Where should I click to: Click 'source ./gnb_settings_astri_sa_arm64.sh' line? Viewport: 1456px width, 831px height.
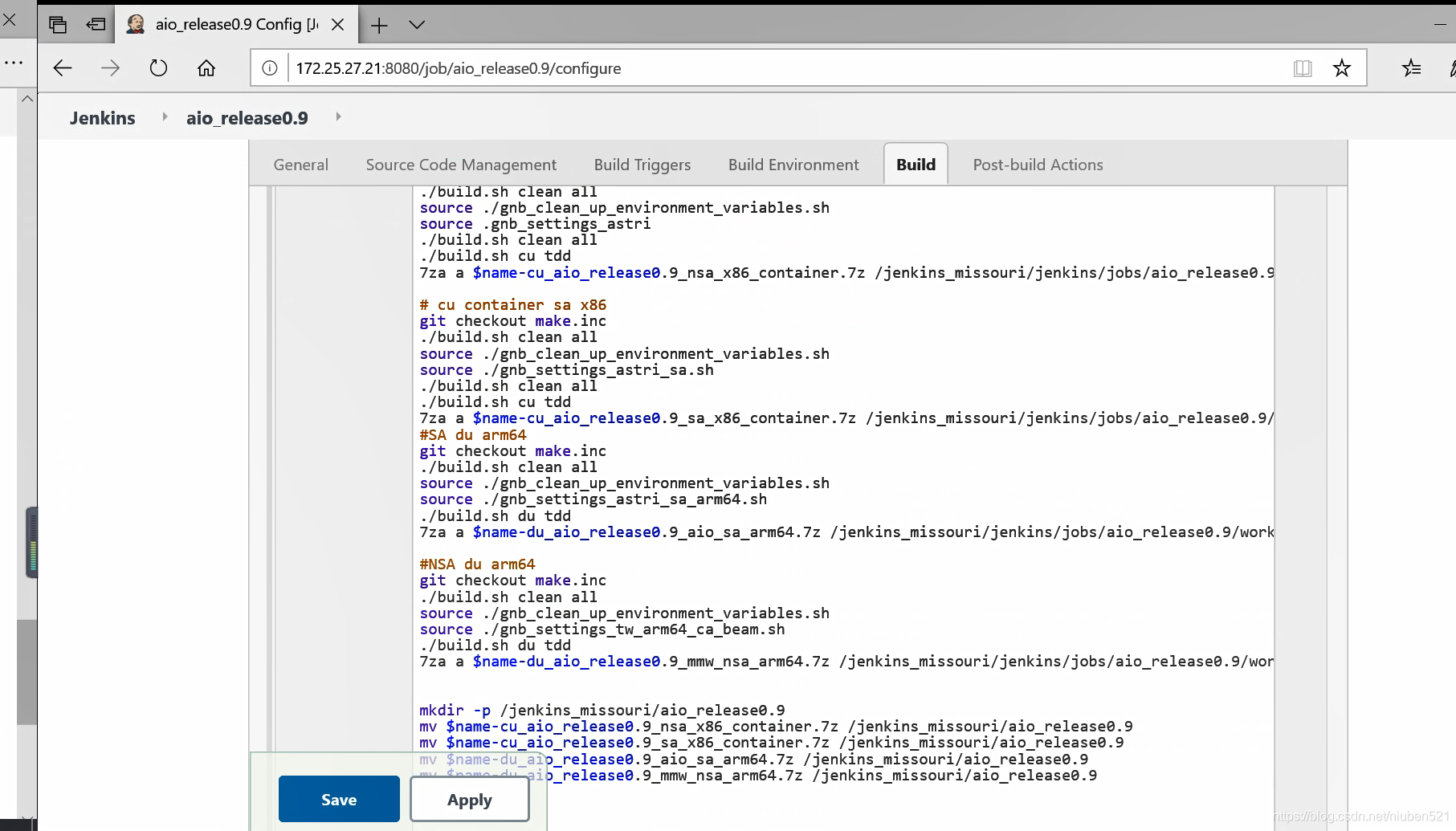pyautogui.click(x=593, y=499)
